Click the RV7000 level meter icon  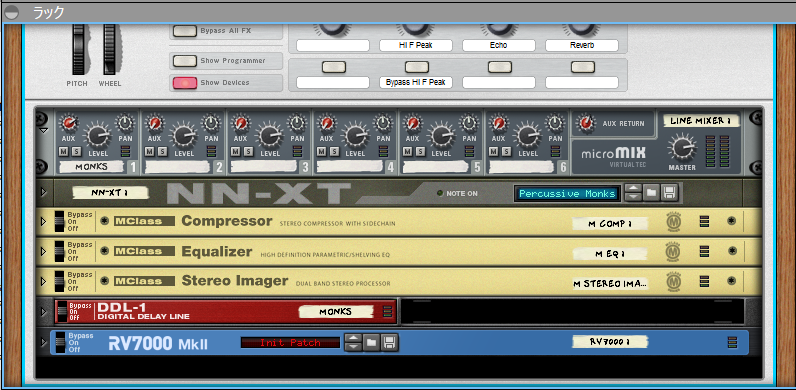pos(732,342)
